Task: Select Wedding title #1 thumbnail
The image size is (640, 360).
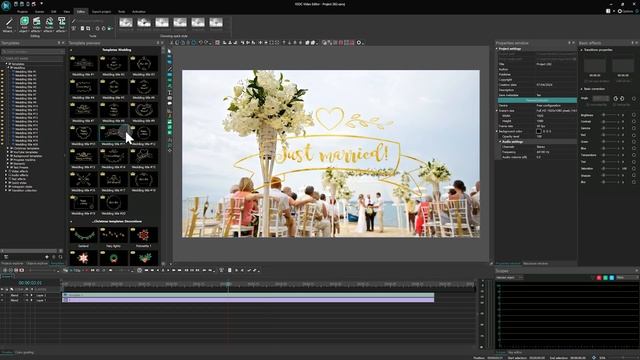Action: point(83,64)
